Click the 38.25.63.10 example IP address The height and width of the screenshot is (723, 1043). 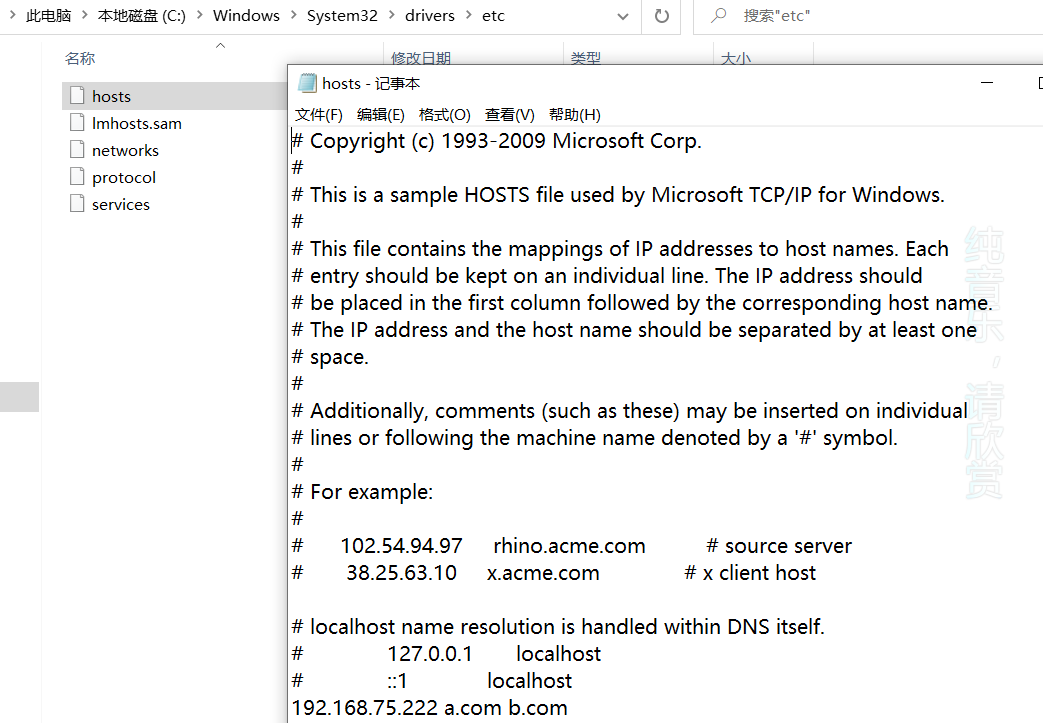point(401,573)
